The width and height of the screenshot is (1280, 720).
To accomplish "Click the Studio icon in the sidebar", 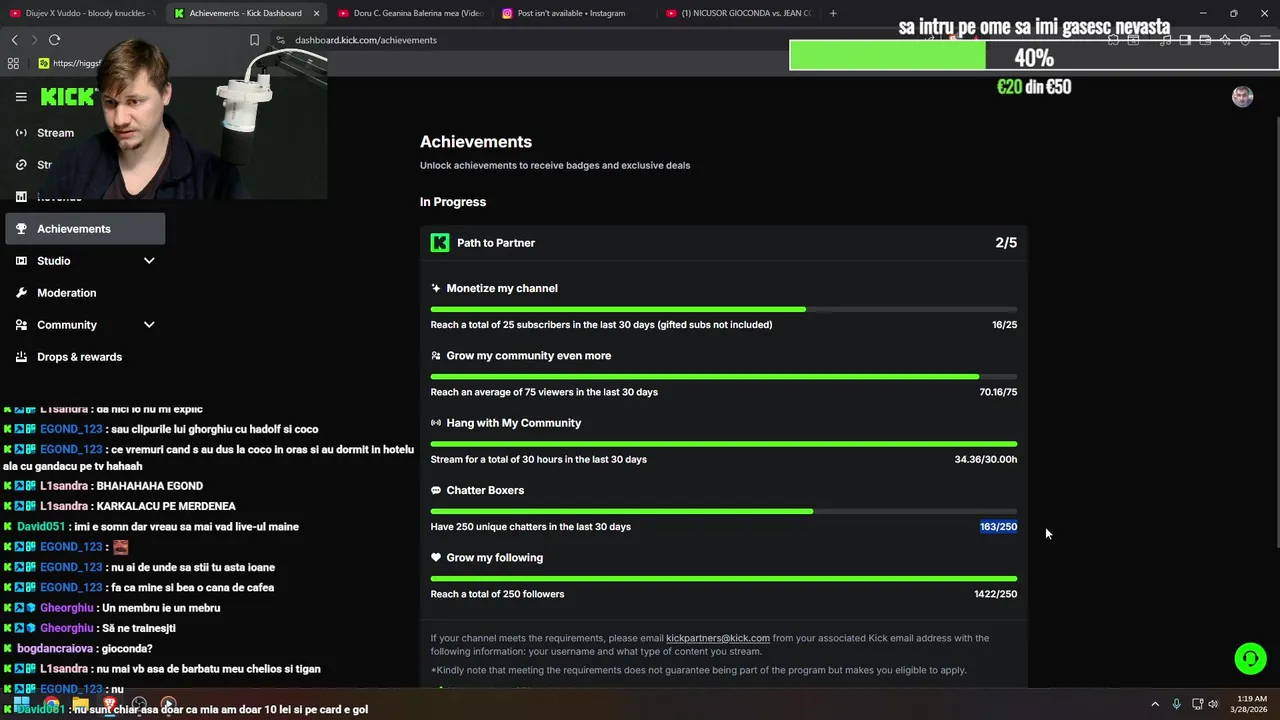I will [21, 261].
